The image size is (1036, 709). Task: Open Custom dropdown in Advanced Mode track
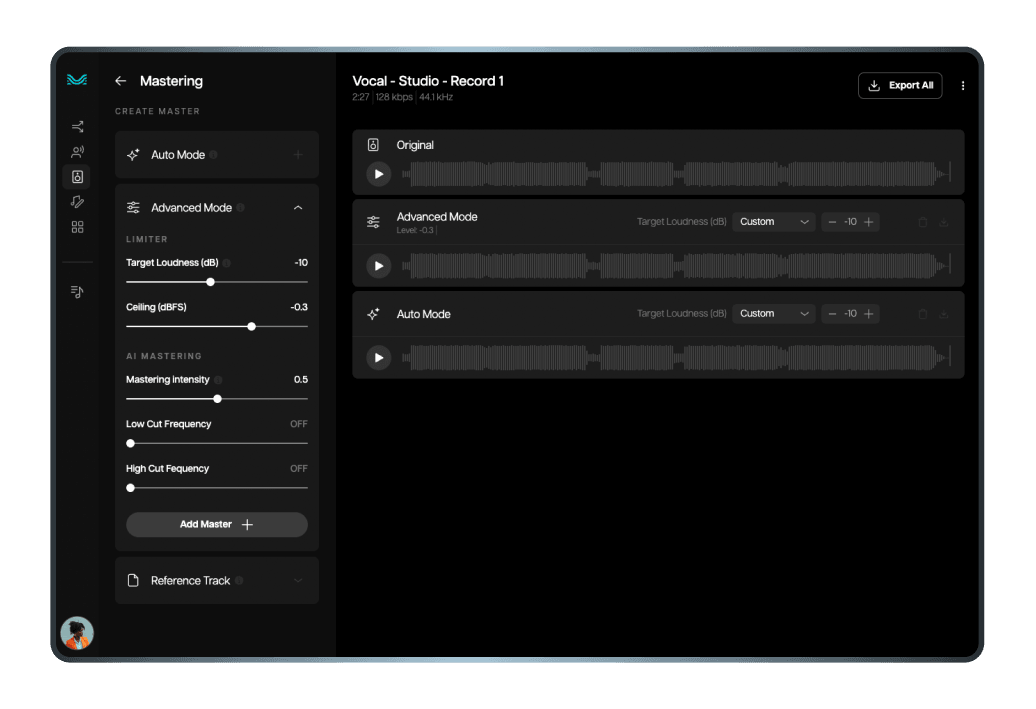coord(774,222)
